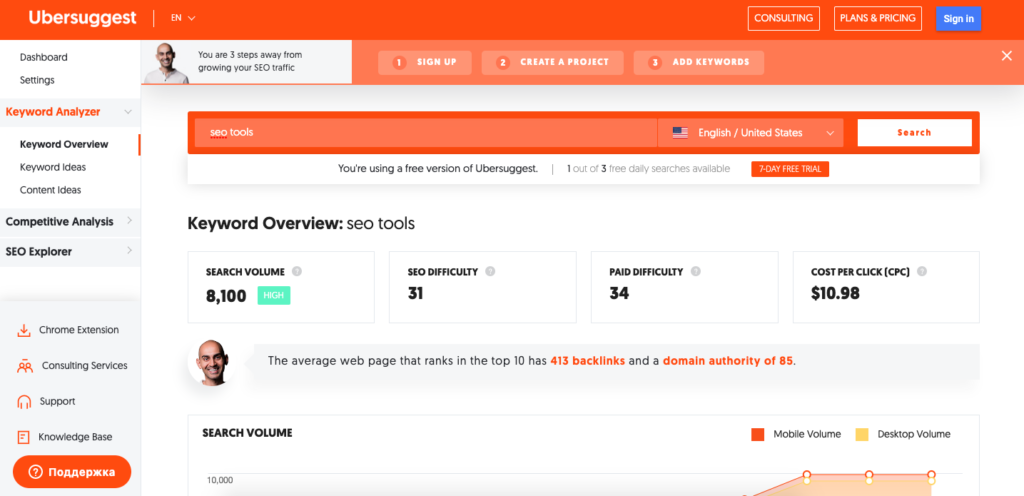Select Keyword Ideas in sidebar
This screenshot has width=1024, height=496.
click(53, 167)
